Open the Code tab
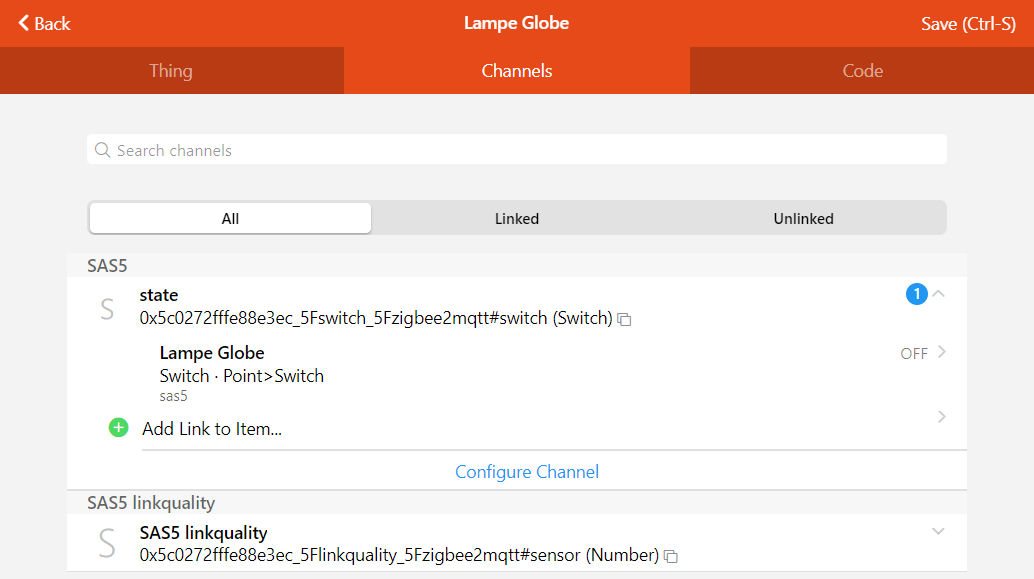This screenshot has width=1034, height=579. (x=862, y=71)
